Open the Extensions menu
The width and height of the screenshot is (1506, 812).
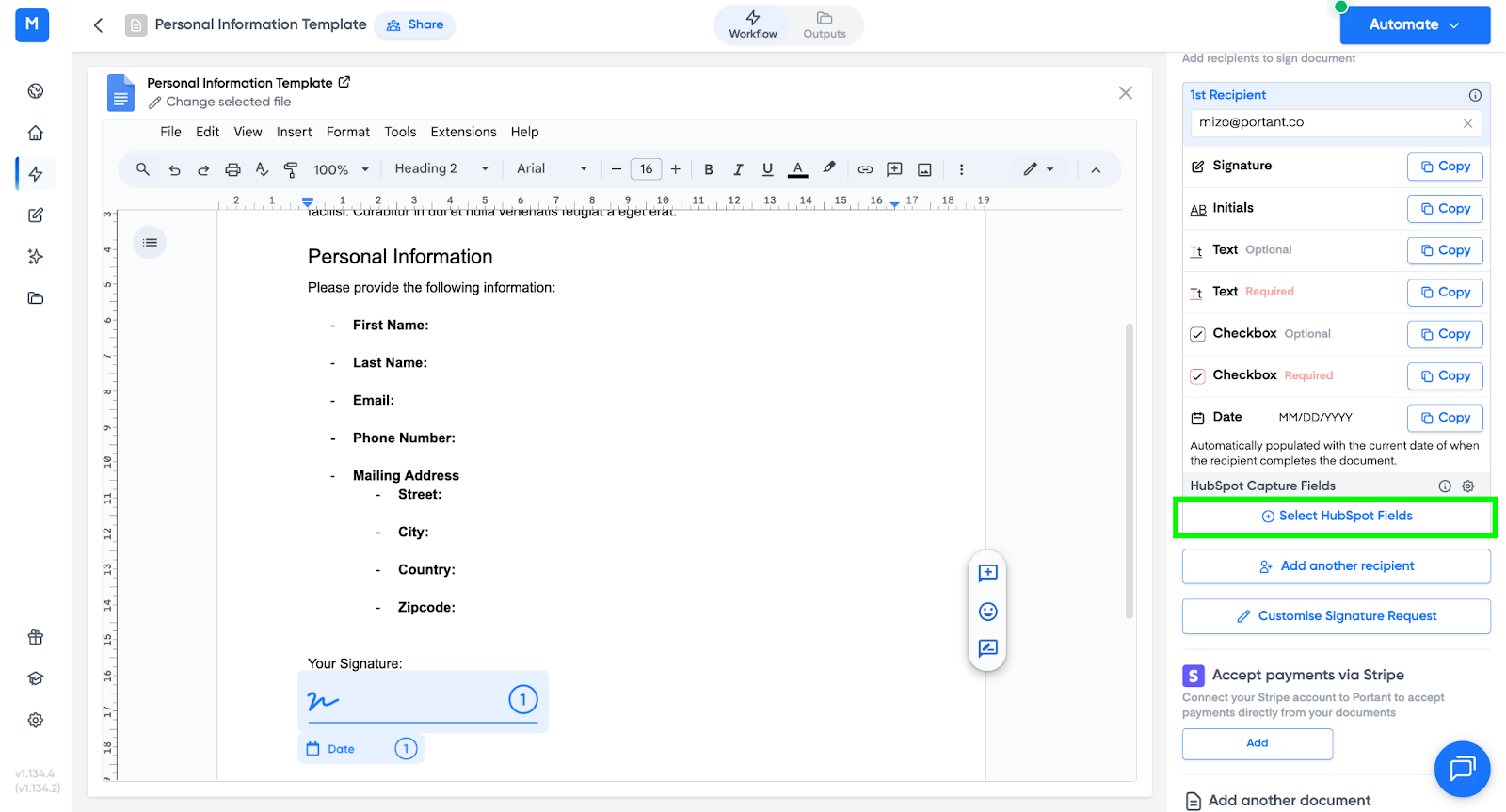463,132
